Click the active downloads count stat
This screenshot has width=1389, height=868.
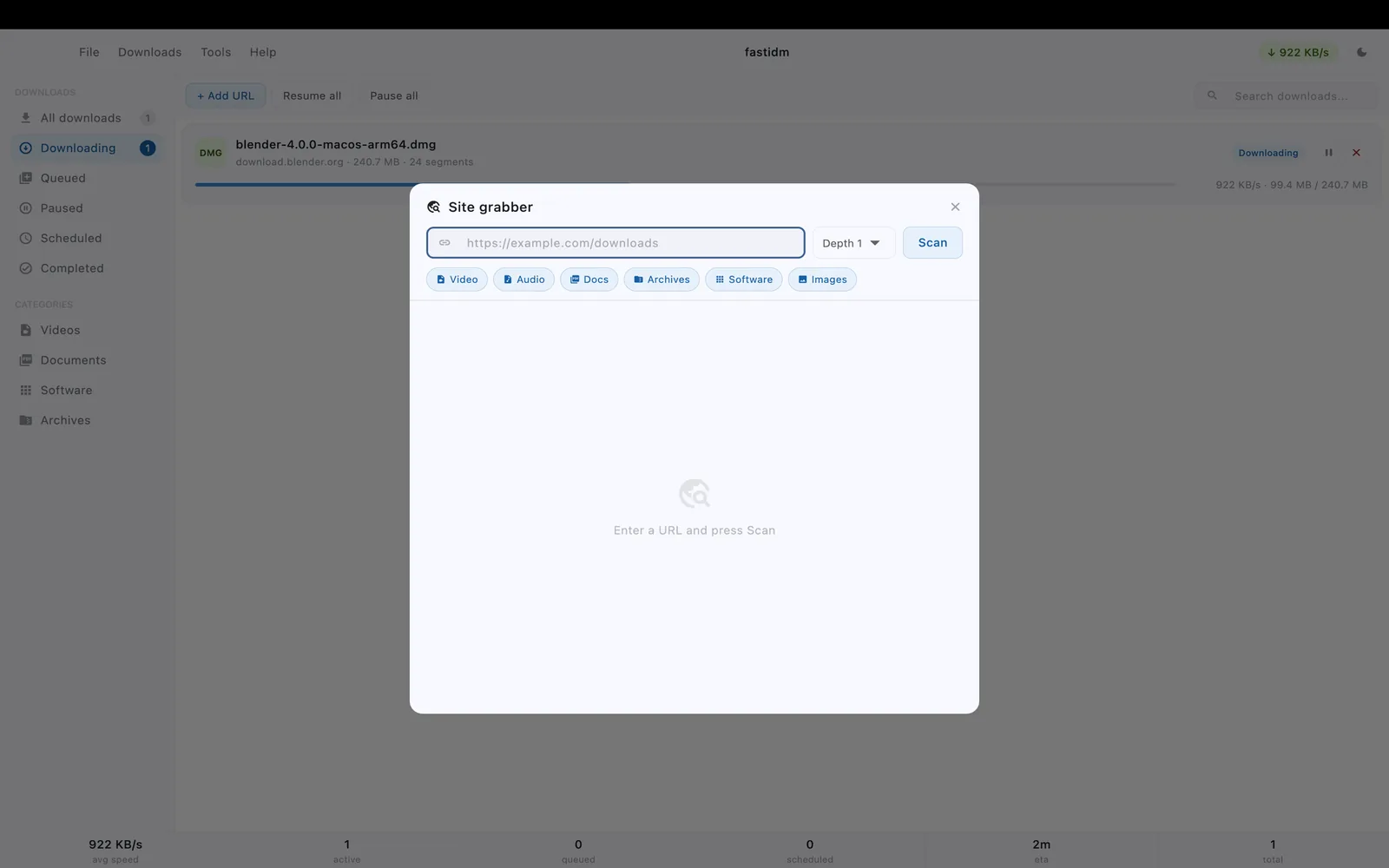(x=347, y=851)
